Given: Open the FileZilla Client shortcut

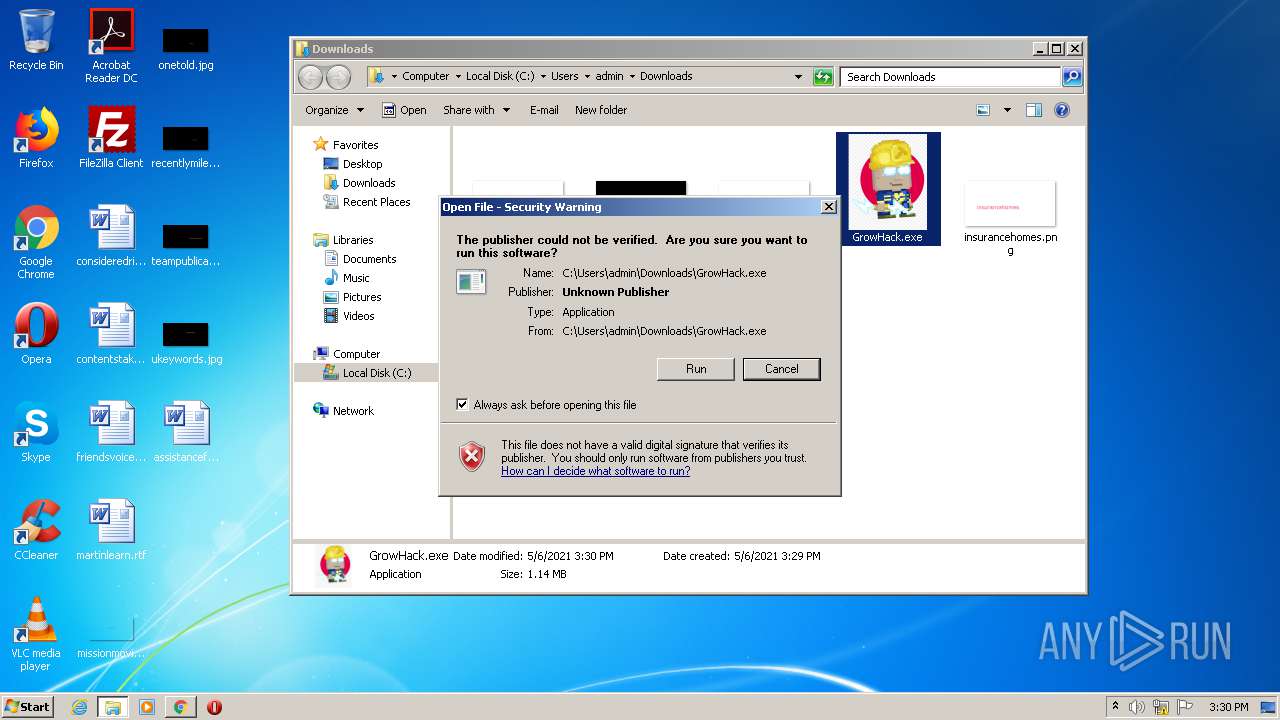Looking at the screenshot, I should (111, 138).
